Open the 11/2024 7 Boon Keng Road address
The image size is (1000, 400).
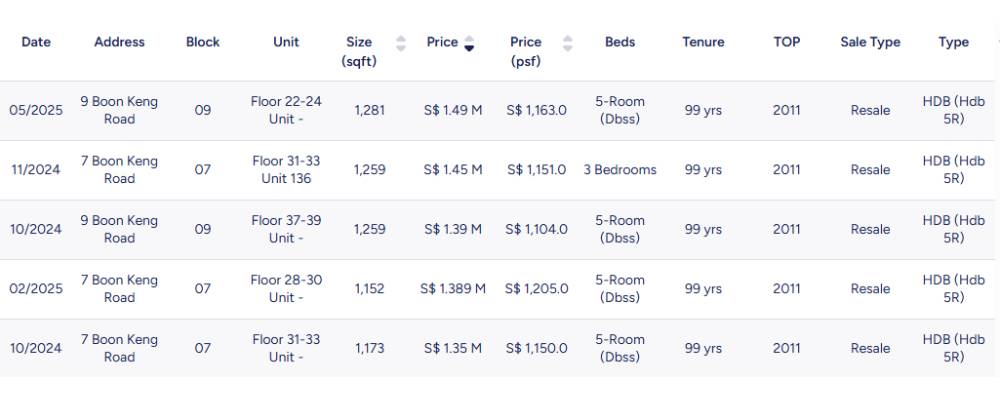(x=119, y=170)
